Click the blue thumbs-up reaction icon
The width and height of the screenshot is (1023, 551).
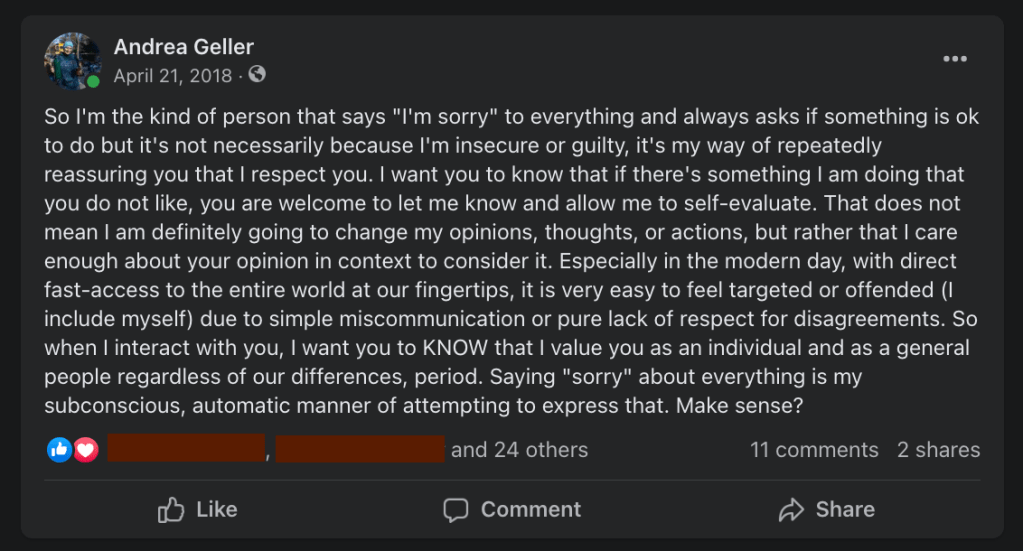point(59,450)
